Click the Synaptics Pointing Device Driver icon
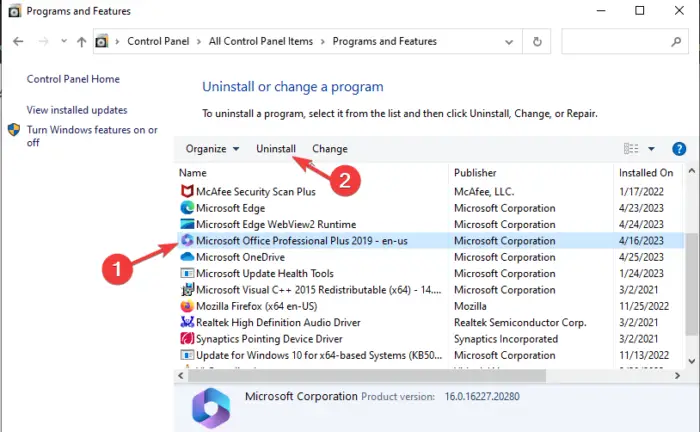700x432 pixels. (187, 339)
